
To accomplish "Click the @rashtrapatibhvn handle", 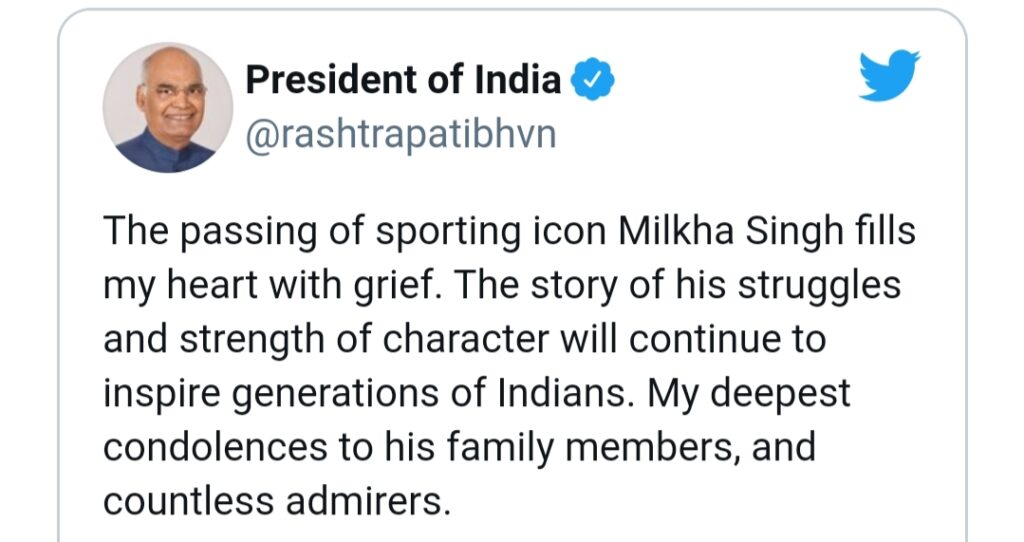I will [x=400, y=135].
